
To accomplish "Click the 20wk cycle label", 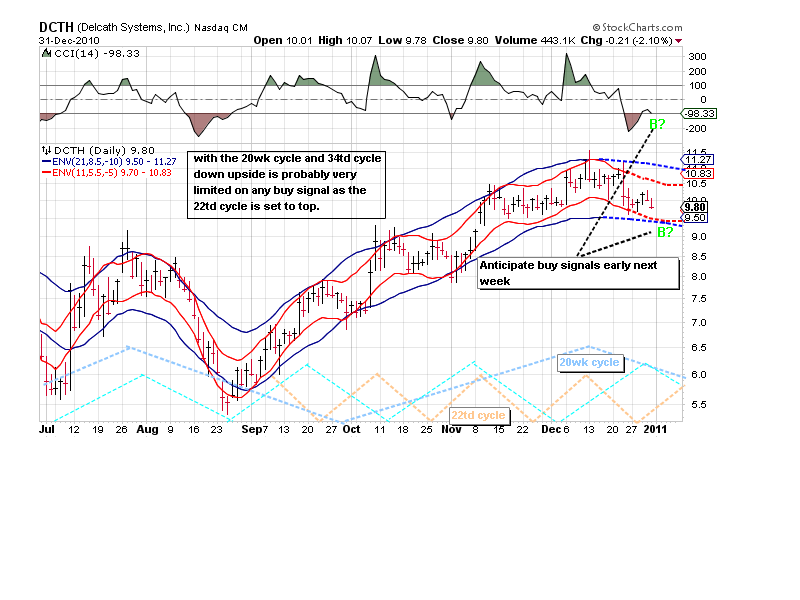I will (x=590, y=362).
